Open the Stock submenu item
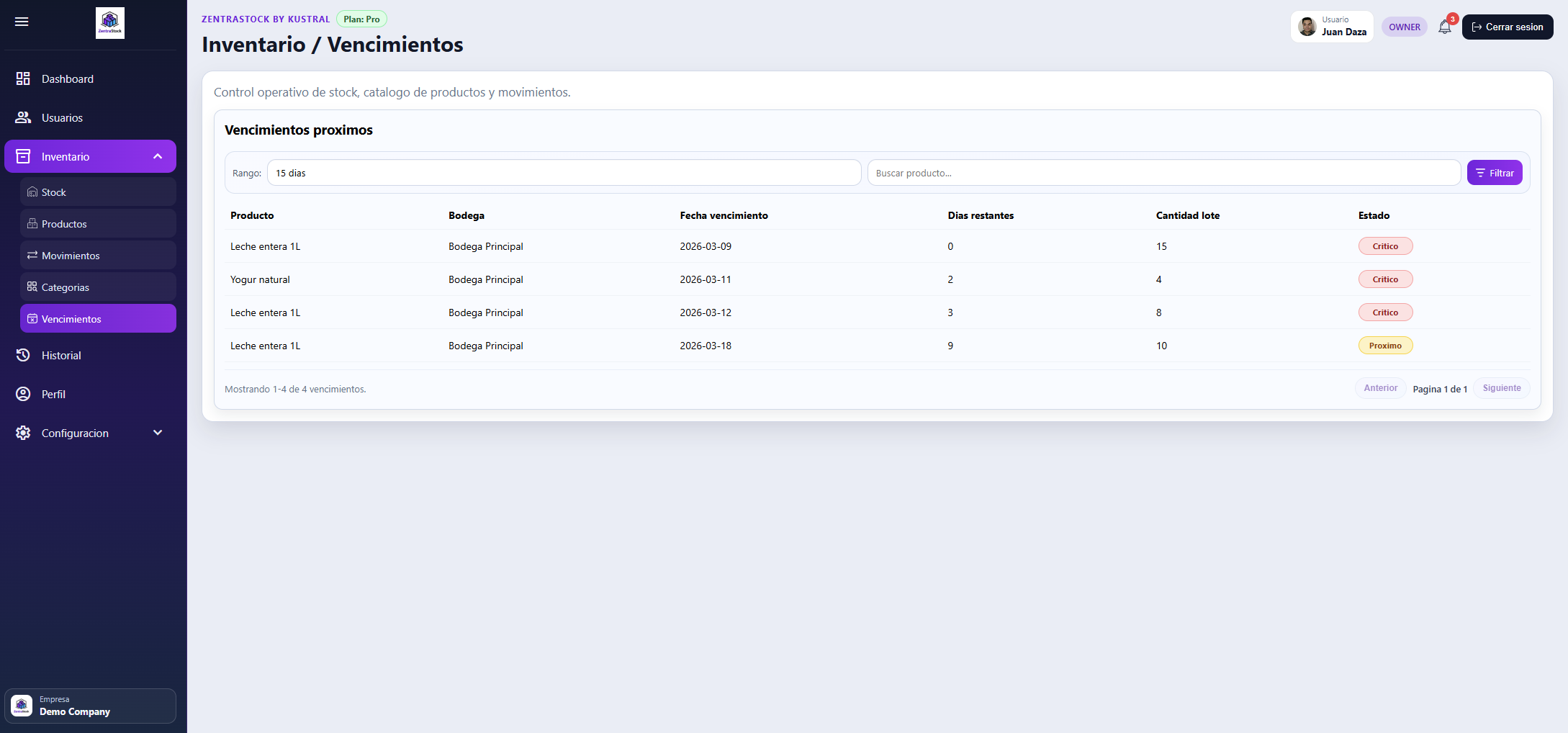 click(x=98, y=192)
